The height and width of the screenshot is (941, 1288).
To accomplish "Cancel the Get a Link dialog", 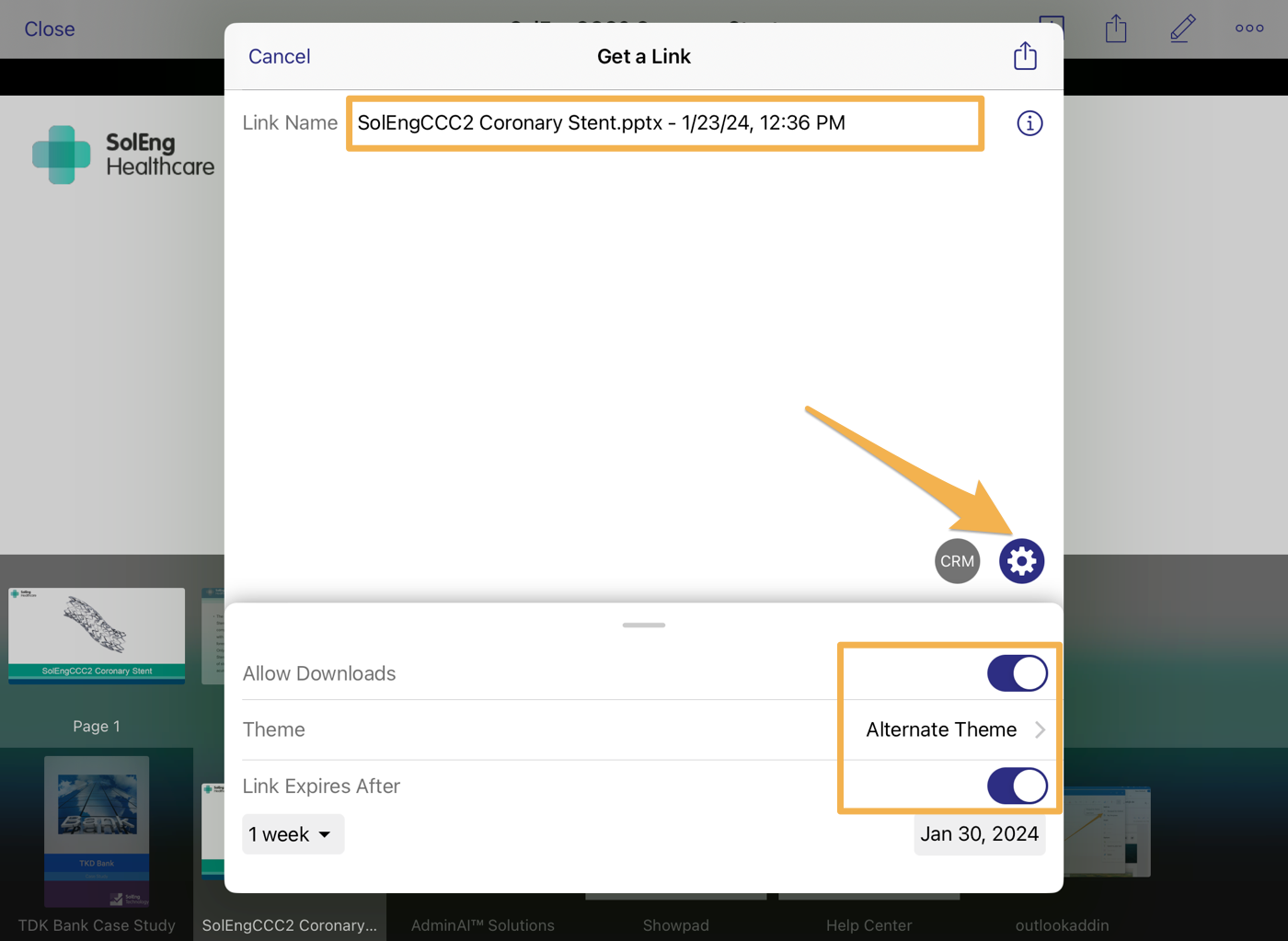I will 279,56.
